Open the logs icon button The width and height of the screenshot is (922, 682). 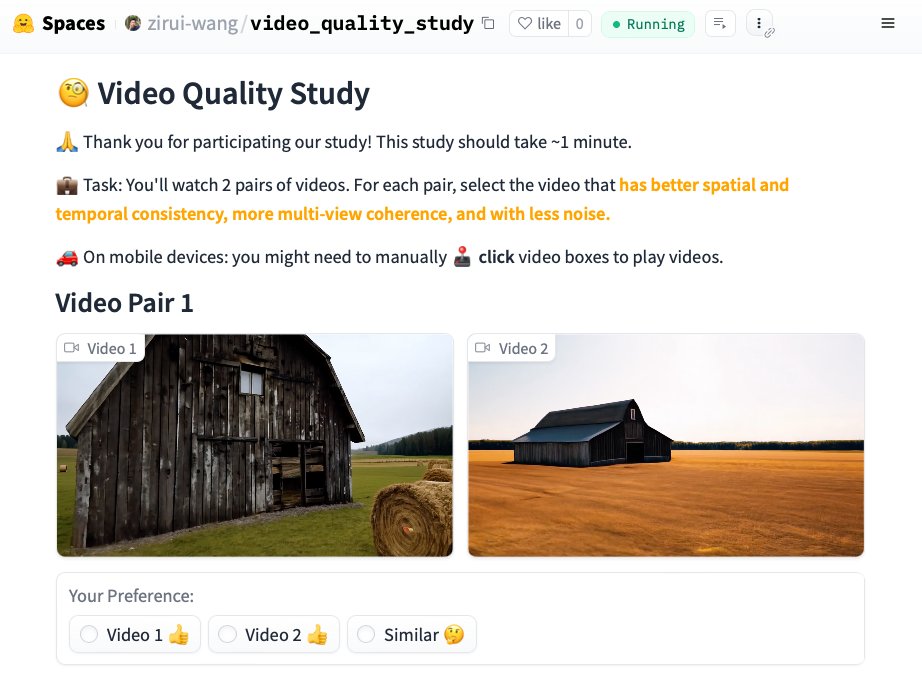720,24
